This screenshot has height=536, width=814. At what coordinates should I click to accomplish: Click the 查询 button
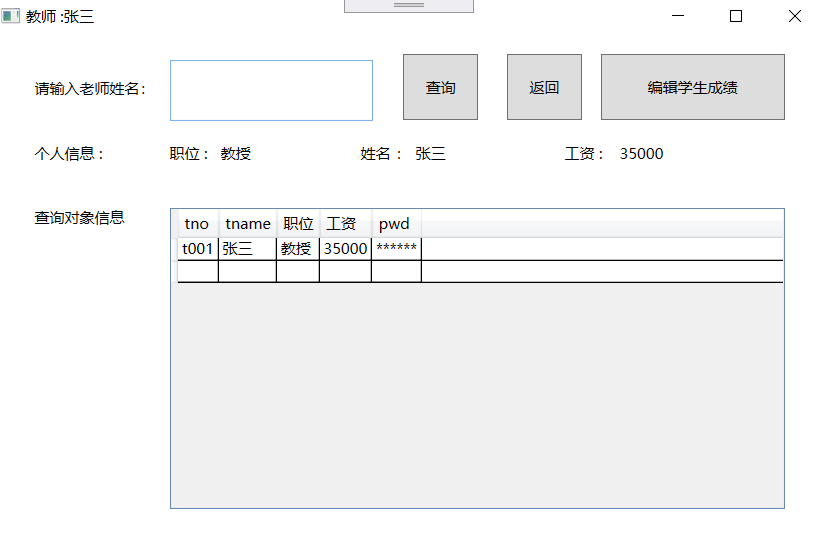point(440,87)
